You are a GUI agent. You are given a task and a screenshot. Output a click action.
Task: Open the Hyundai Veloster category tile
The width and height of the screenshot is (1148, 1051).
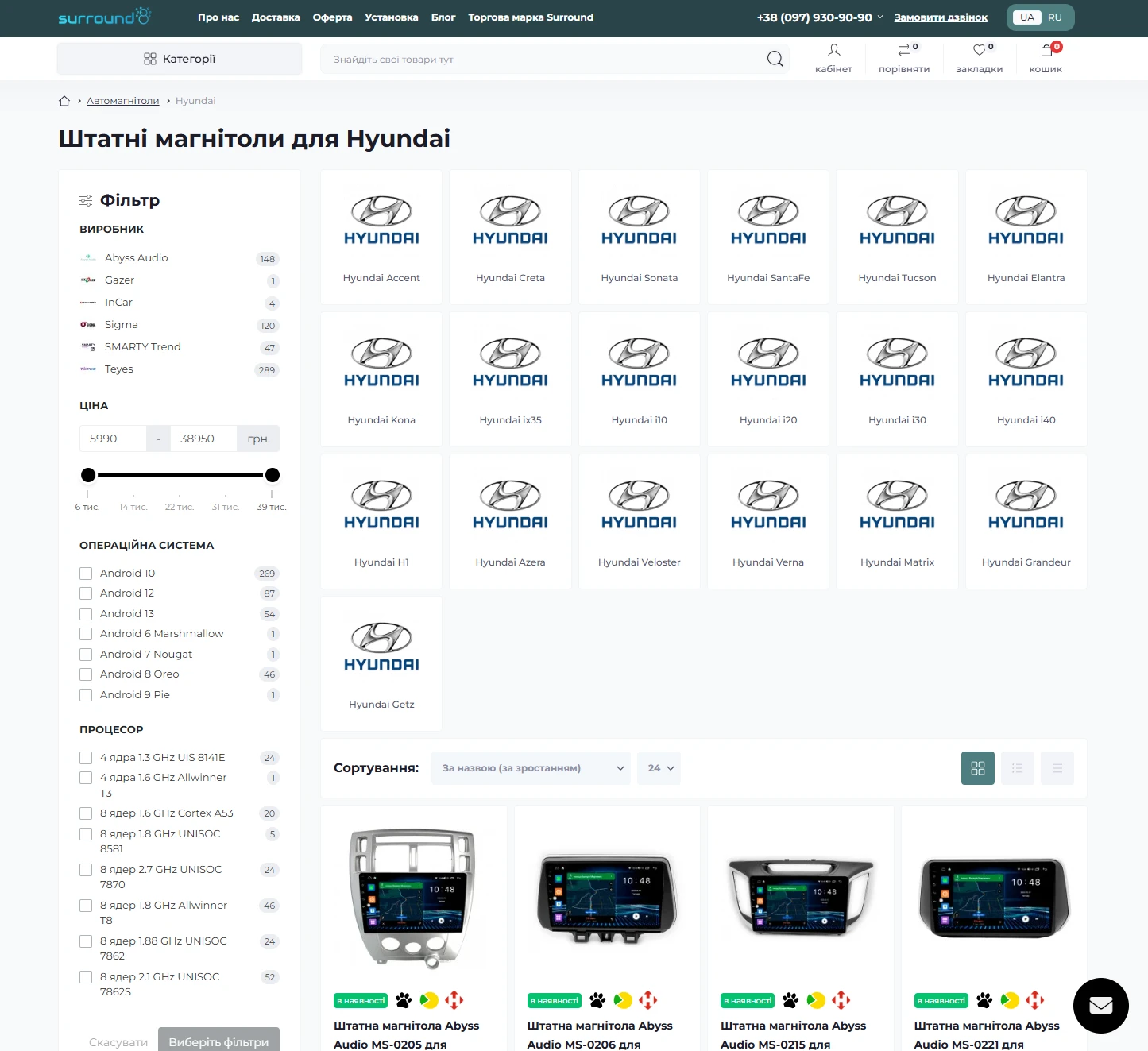pos(640,521)
